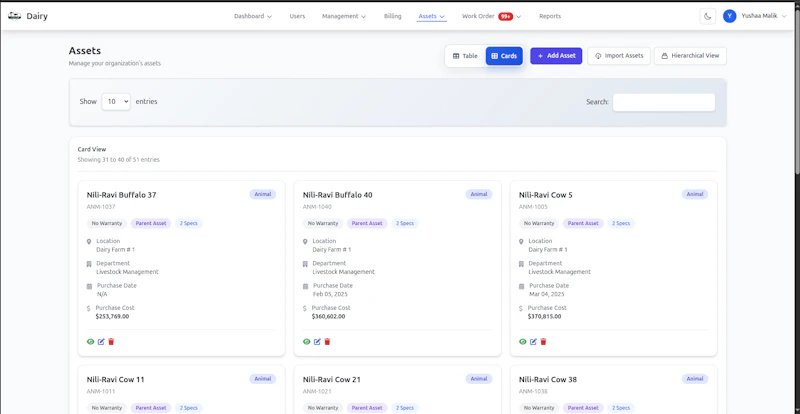Image resolution: width=800 pixels, height=414 pixels.
Task: Delete Nili-Ravi Cow 5 trash icon
Action: (543, 342)
